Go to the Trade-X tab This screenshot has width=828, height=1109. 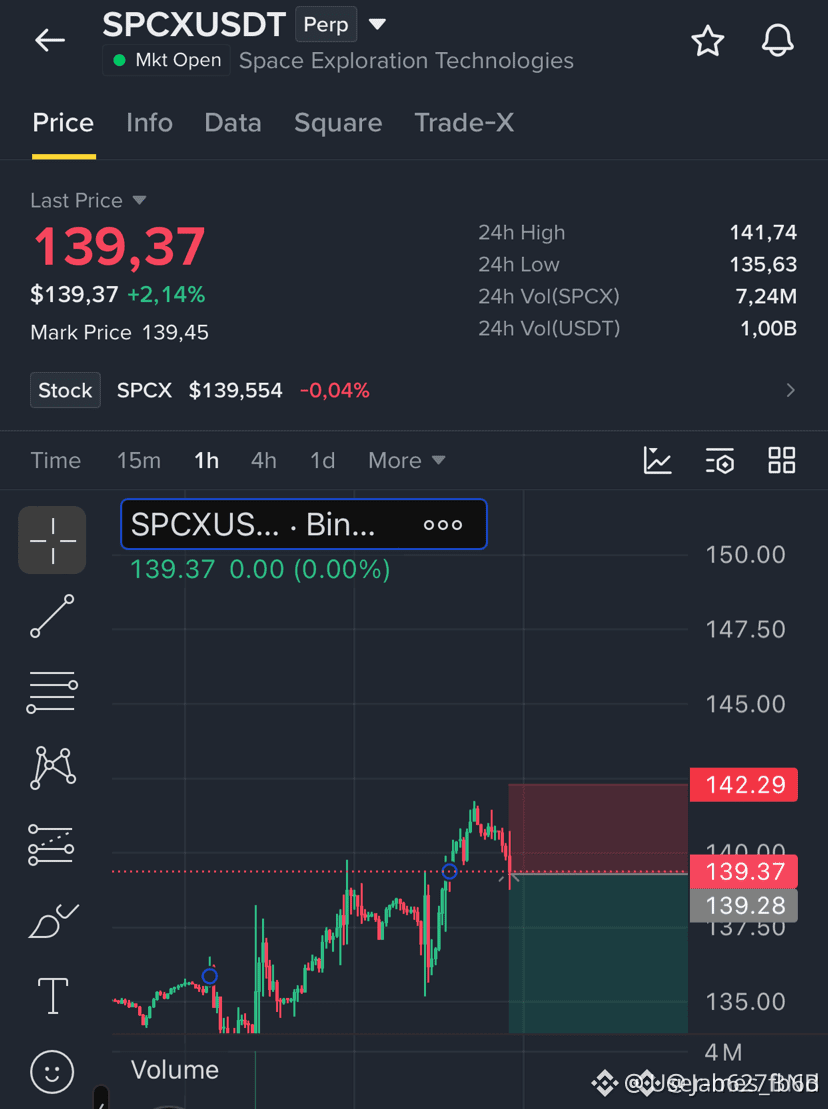[464, 123]
